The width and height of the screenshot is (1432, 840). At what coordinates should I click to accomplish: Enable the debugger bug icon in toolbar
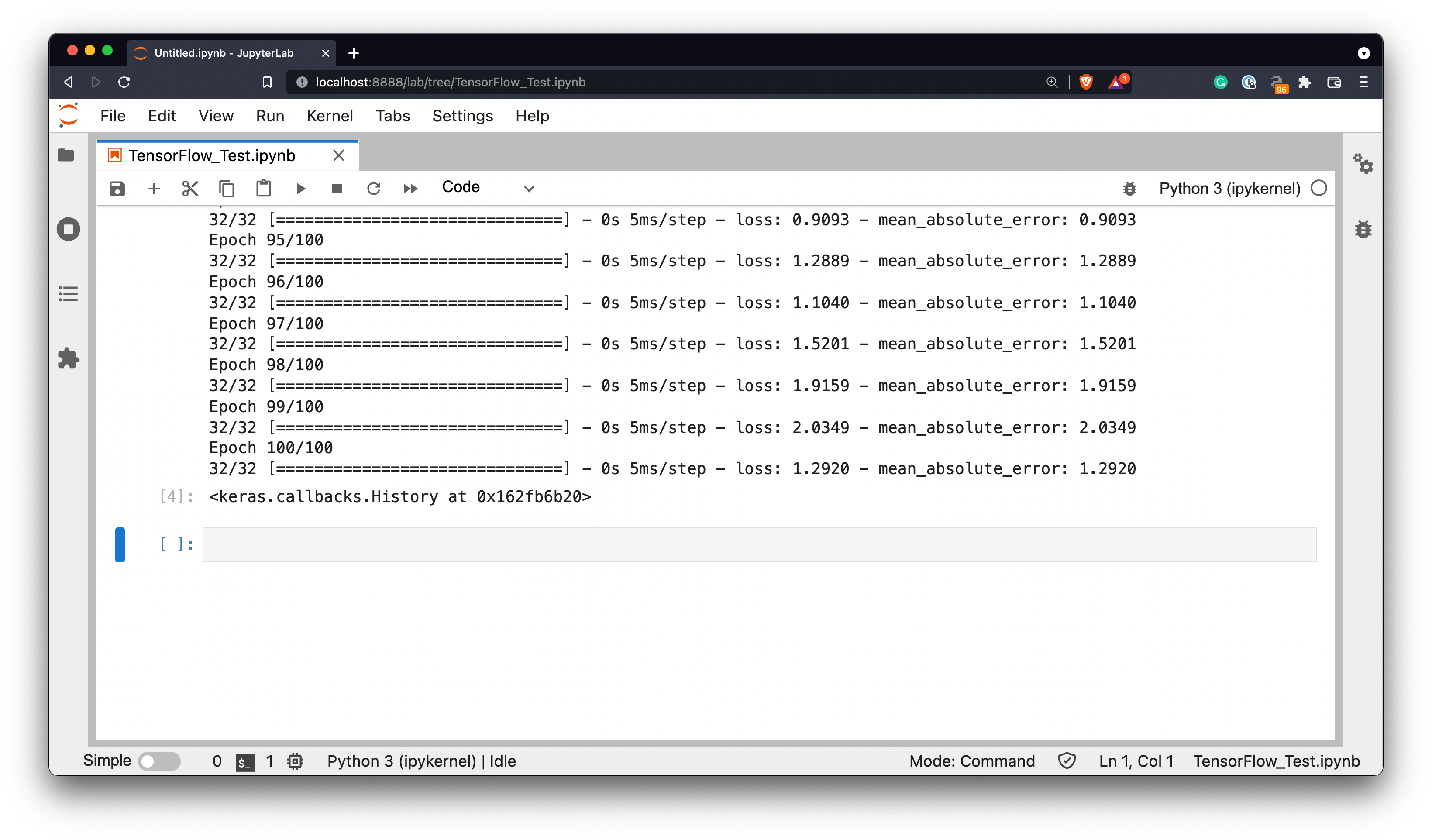point(1130,188)
